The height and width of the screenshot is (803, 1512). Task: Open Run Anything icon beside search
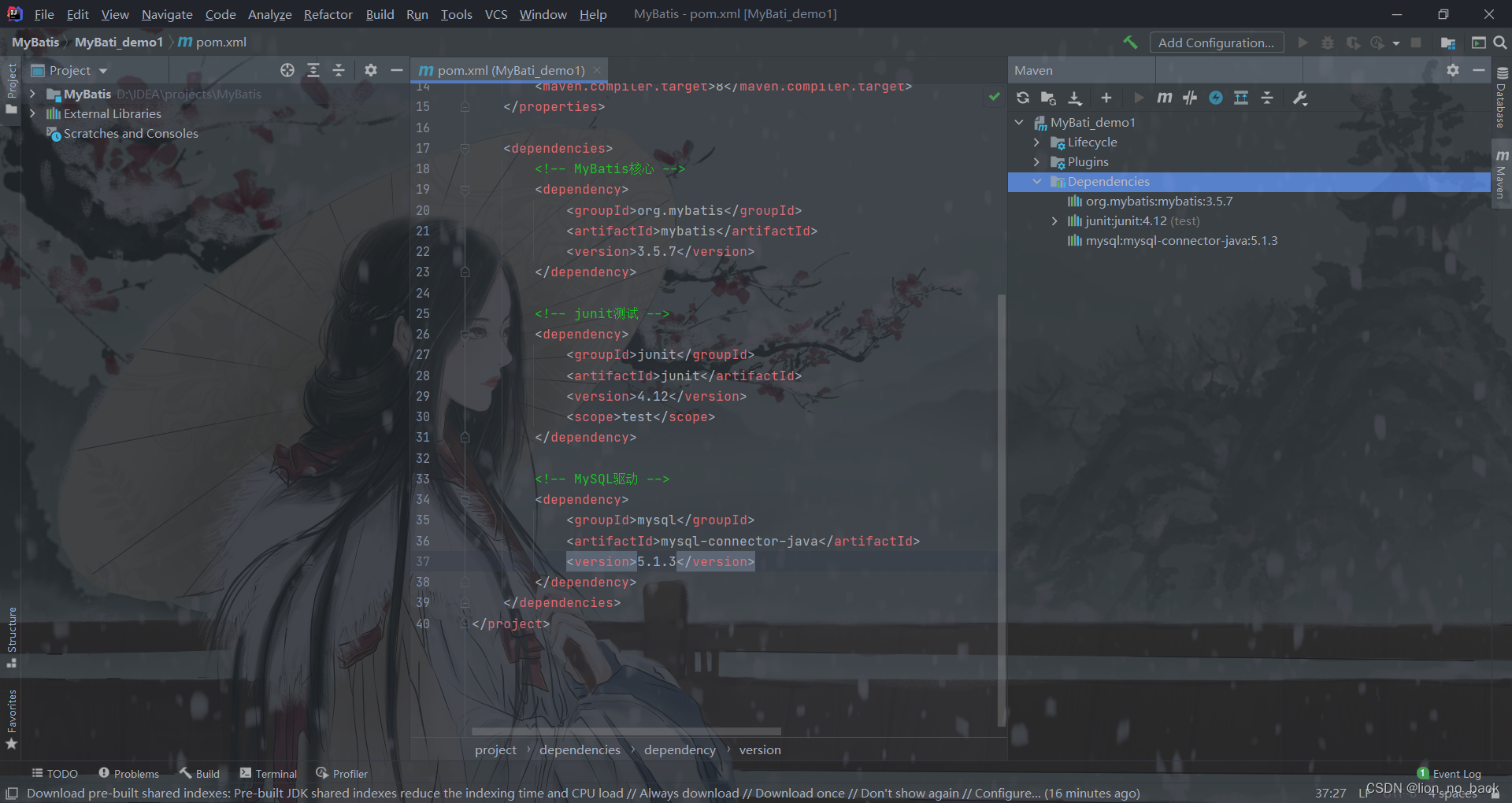1478,43
